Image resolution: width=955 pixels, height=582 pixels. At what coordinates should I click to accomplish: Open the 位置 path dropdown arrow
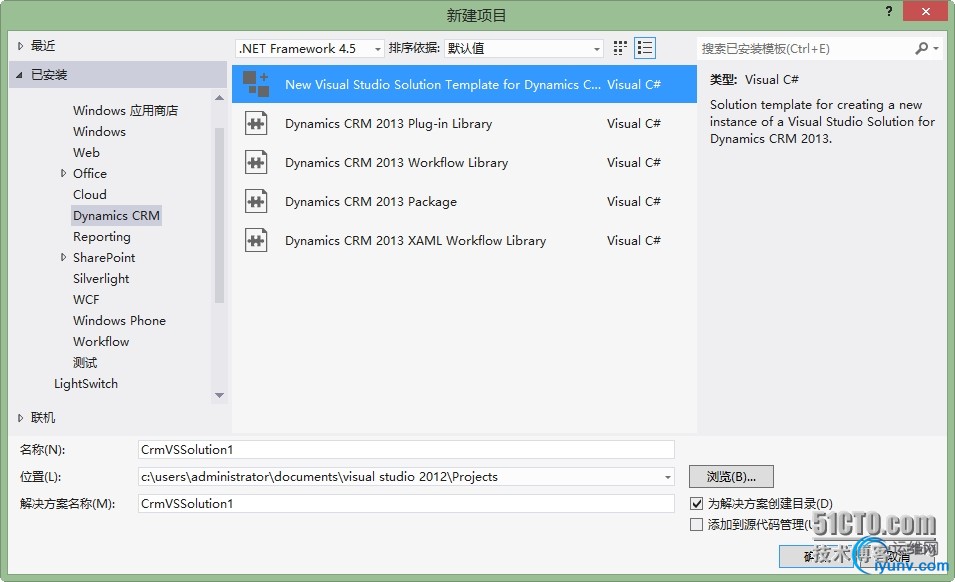668,477
